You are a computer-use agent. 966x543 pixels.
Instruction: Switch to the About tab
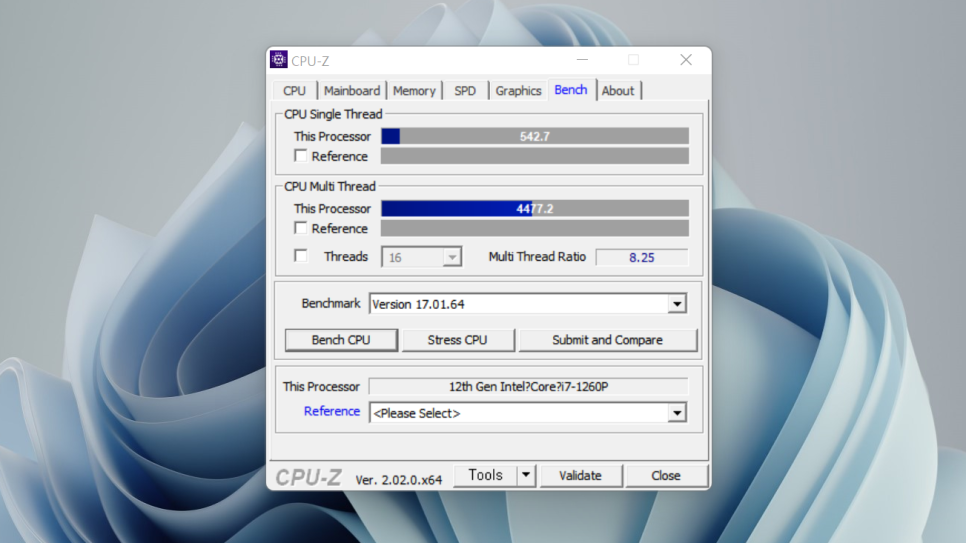[618, 91]
